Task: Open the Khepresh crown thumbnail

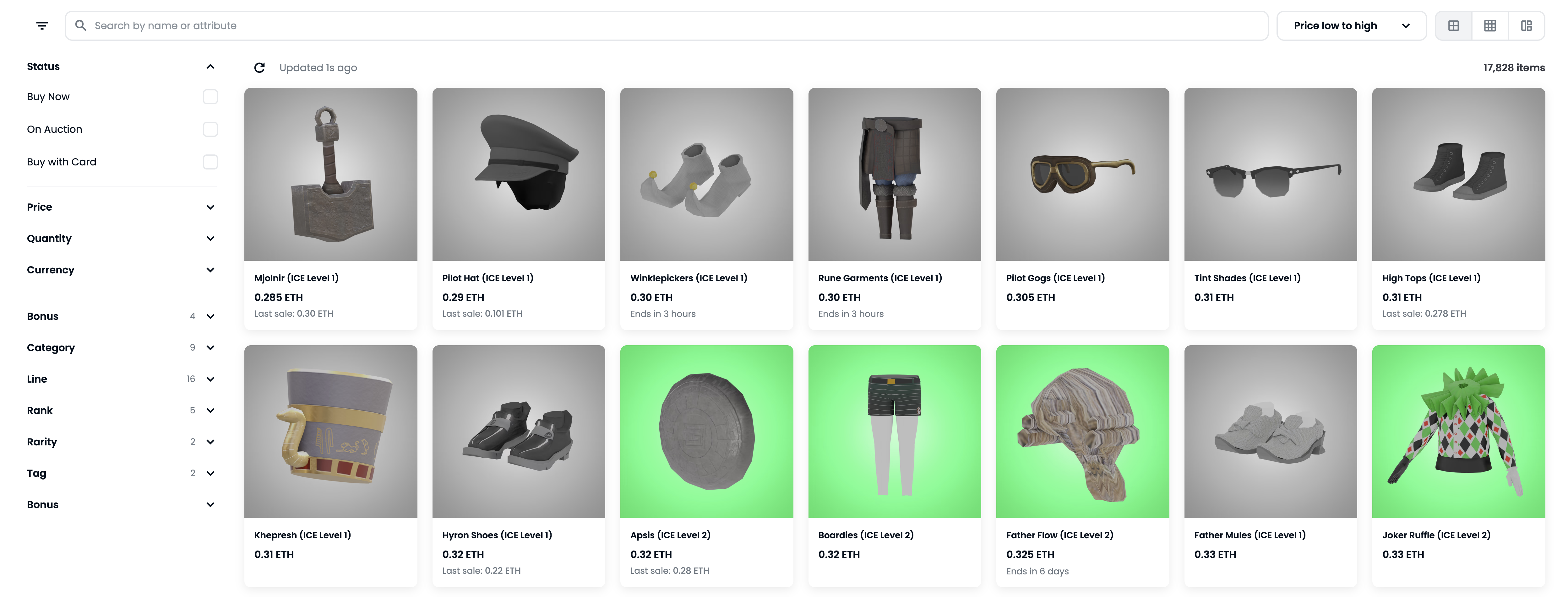Action: point(330,432)
